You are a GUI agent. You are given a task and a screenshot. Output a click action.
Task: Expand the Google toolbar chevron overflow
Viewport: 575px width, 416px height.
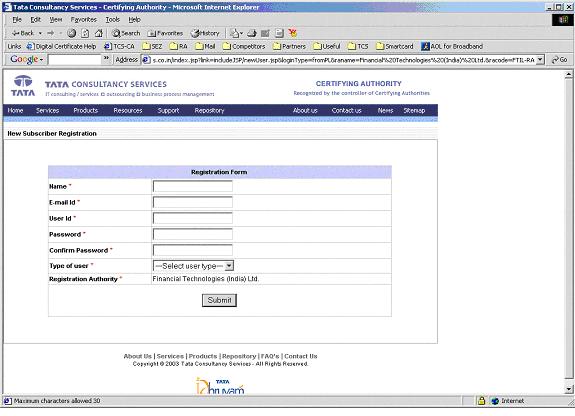point(106,58)
